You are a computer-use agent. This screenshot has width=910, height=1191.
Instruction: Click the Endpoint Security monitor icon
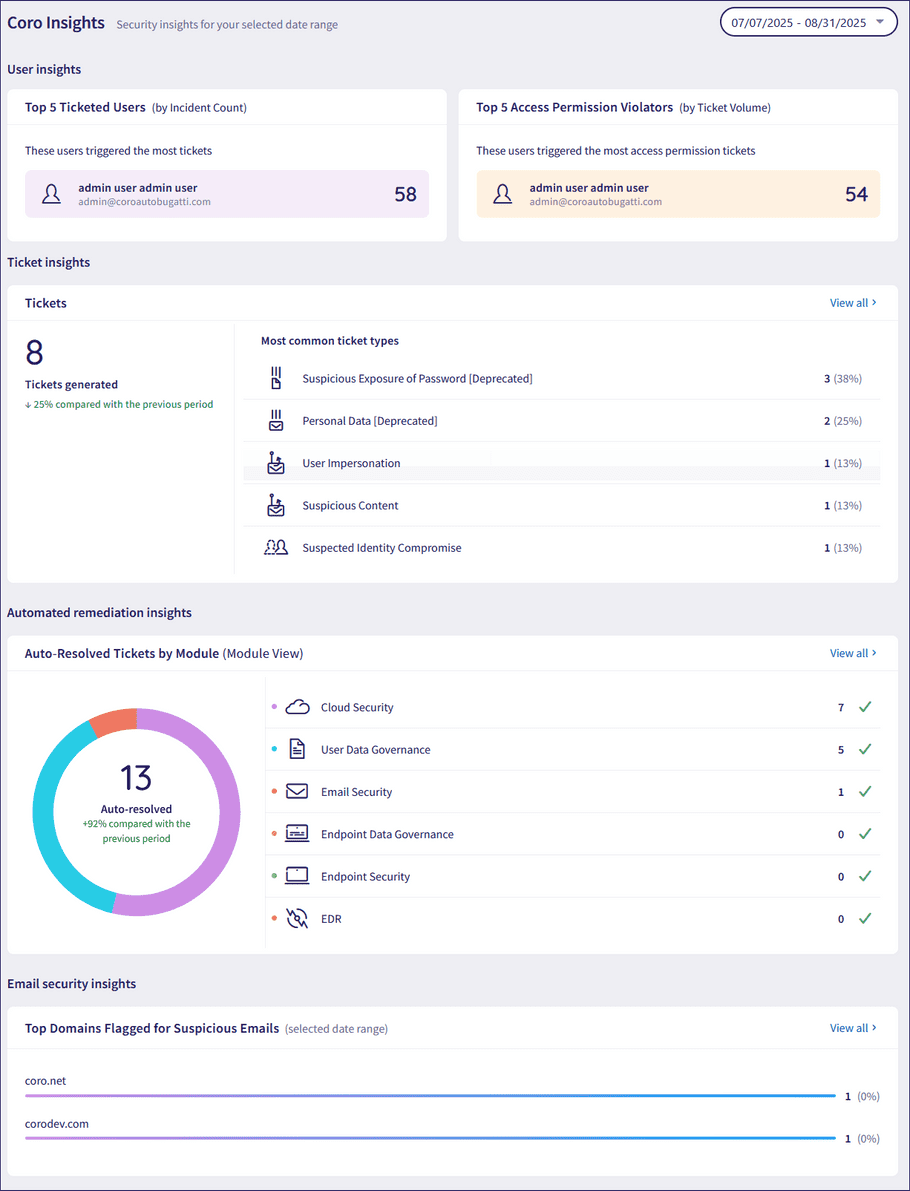click(297, 876)
